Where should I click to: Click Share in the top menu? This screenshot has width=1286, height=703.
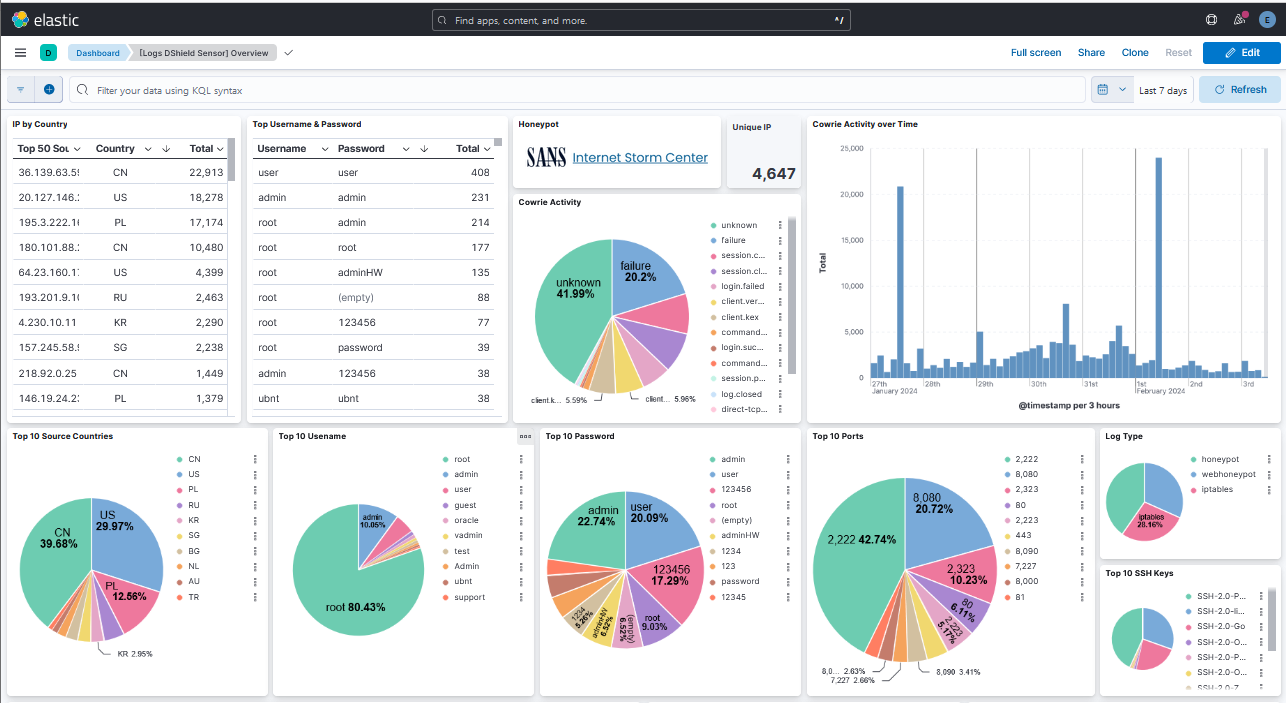1091,53
